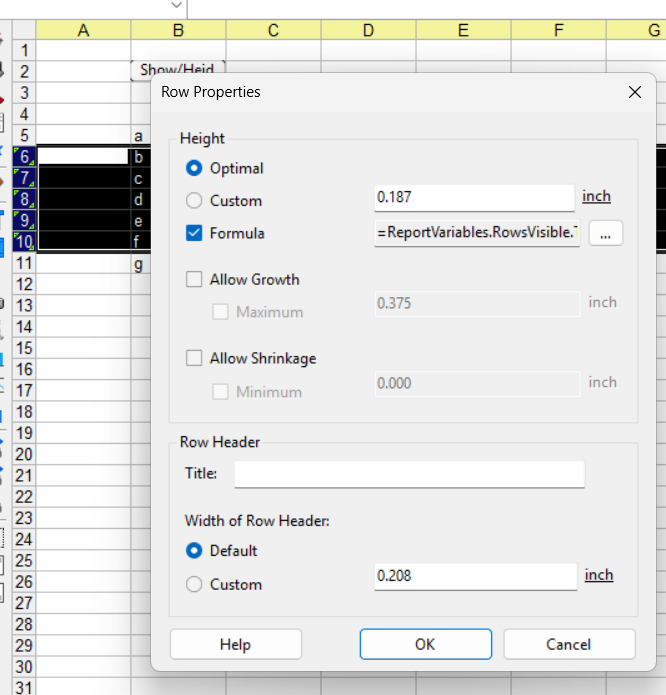
Task: Select row 1 header
Action: point(24,50)
